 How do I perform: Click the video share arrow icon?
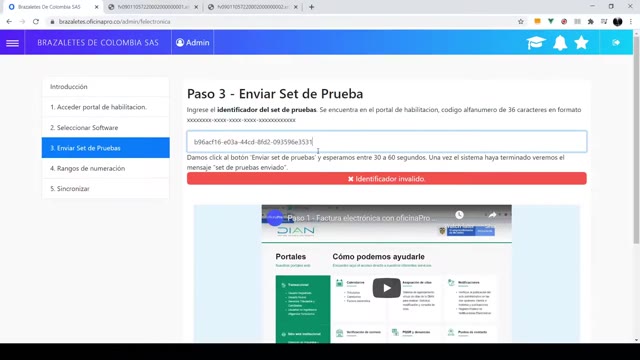click(492, 215)
